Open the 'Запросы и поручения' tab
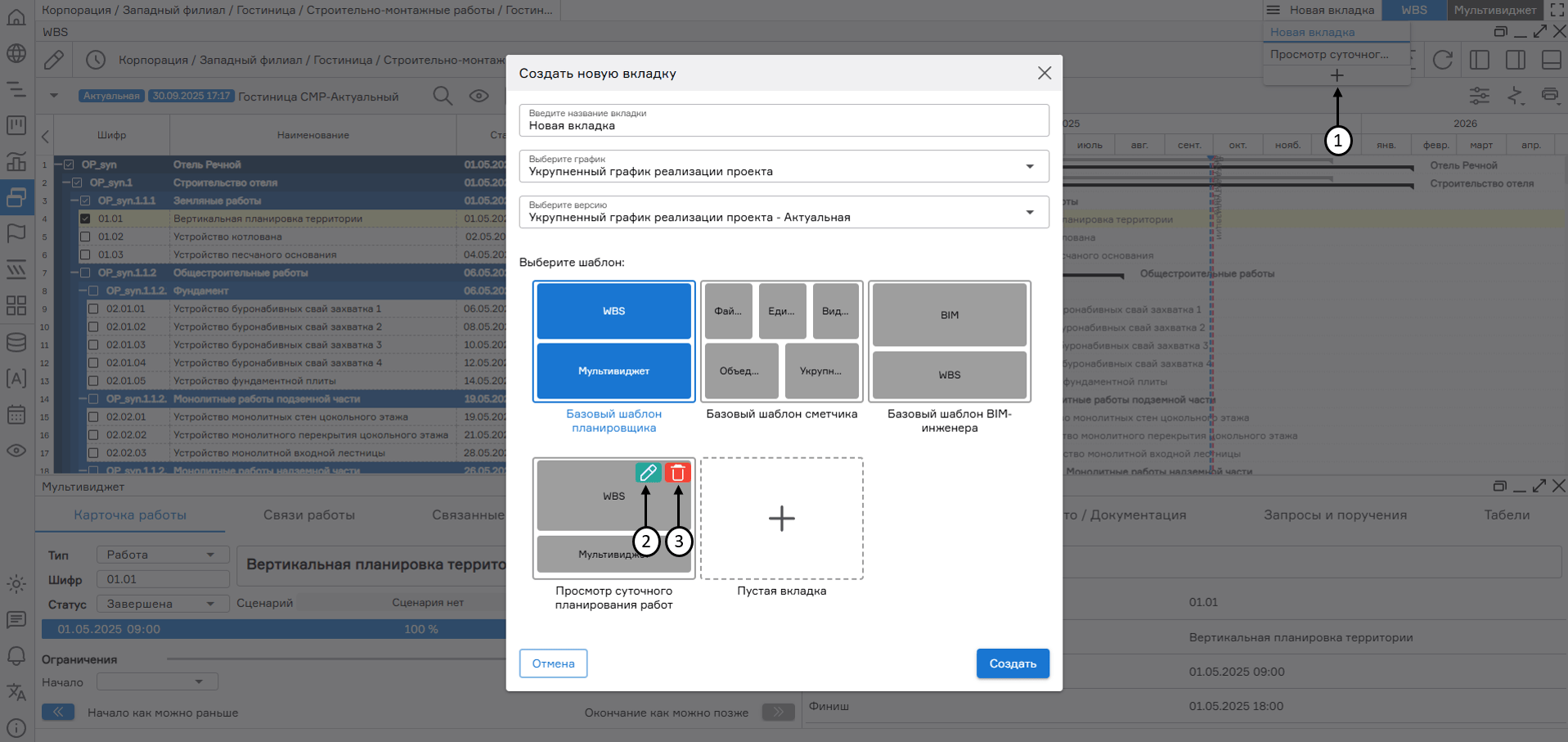The image size is (1568, 742). click(1335, 515)
